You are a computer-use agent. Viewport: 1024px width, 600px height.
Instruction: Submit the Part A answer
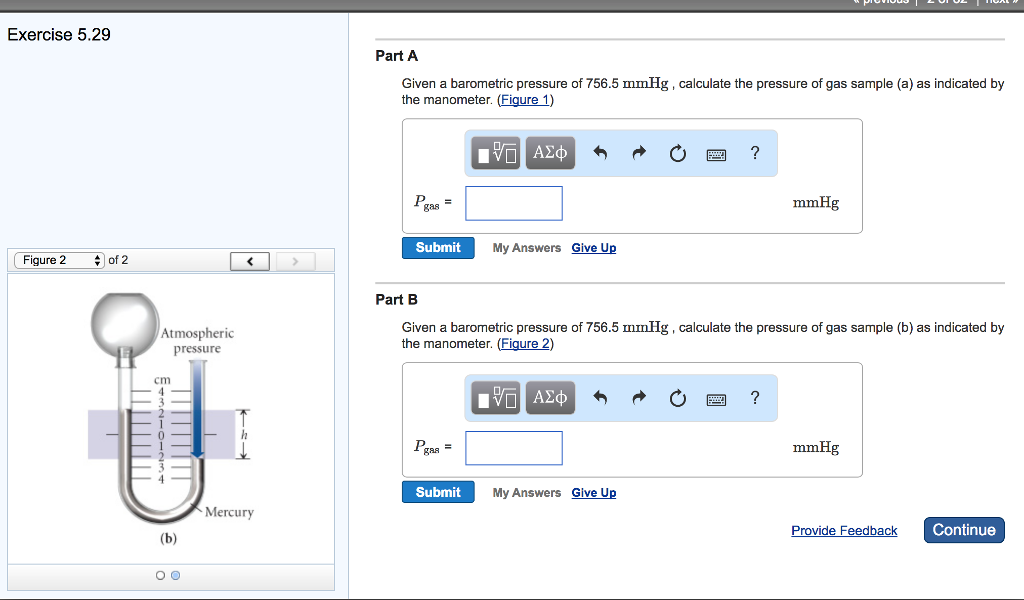(x=438, y=247)
